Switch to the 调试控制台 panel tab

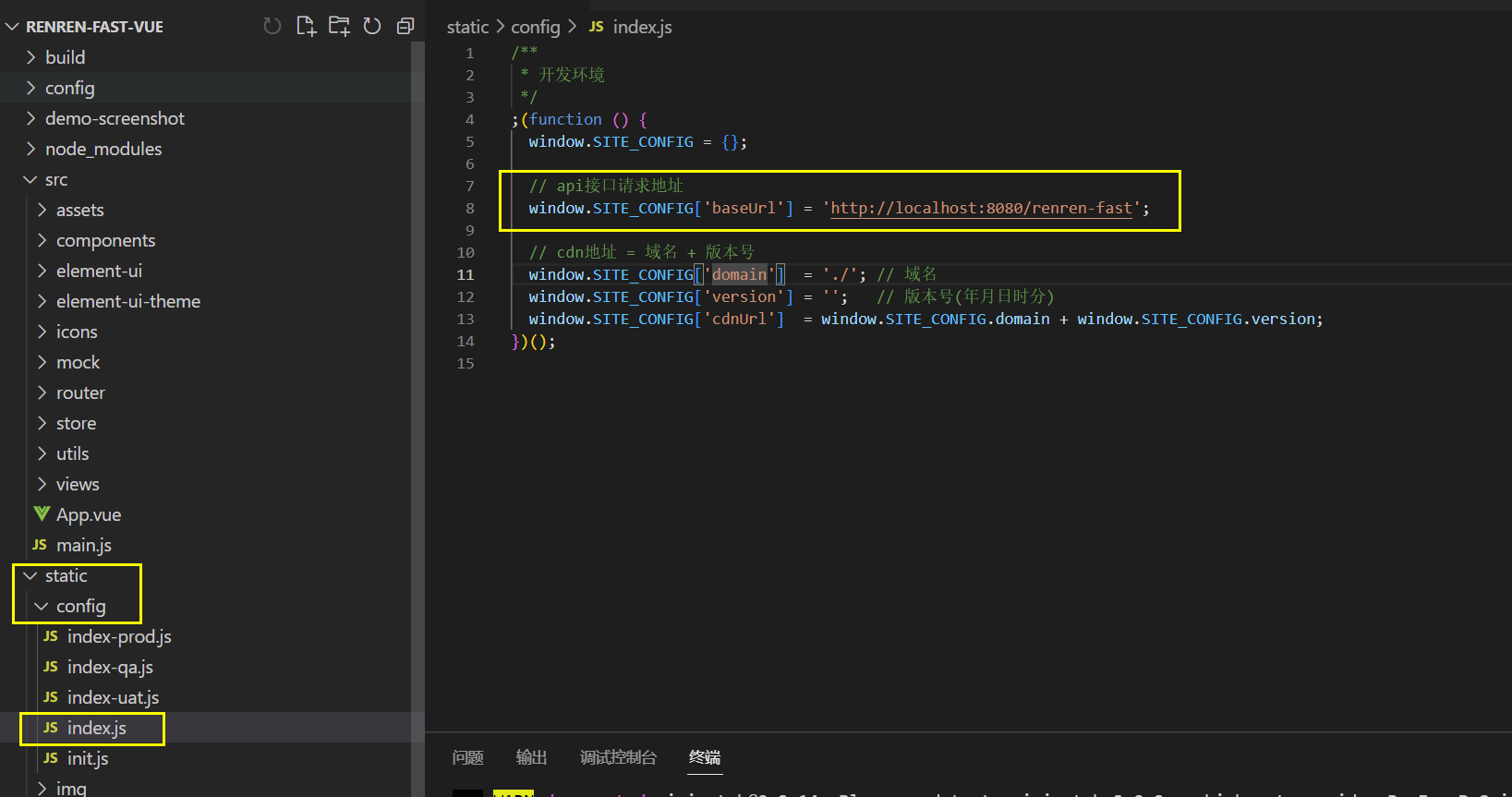click(618, 757)
